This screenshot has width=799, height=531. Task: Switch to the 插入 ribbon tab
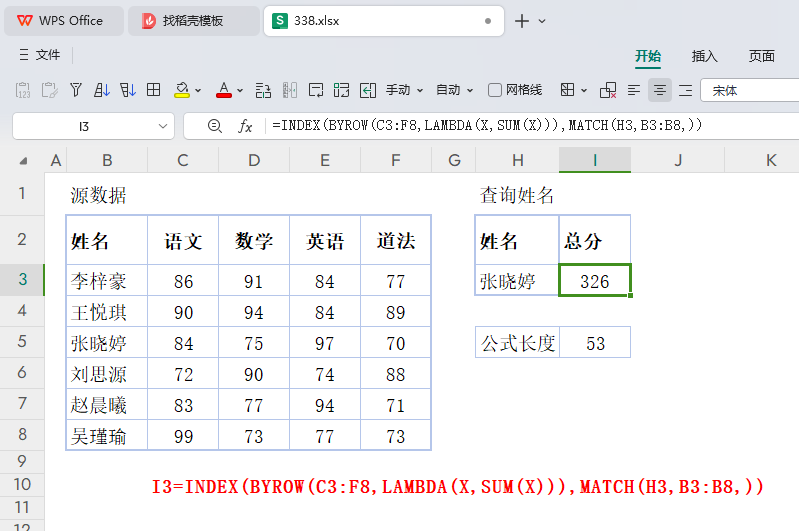(704, 56)
